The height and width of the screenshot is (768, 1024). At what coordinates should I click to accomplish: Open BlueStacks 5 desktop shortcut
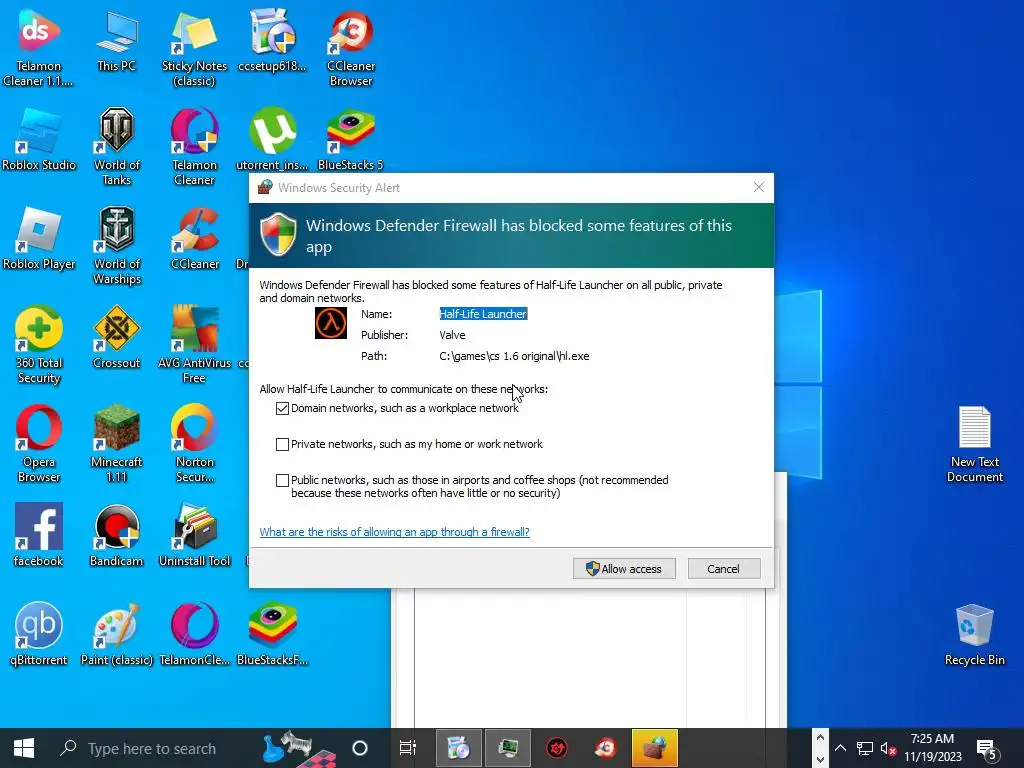tap(351, 139)
